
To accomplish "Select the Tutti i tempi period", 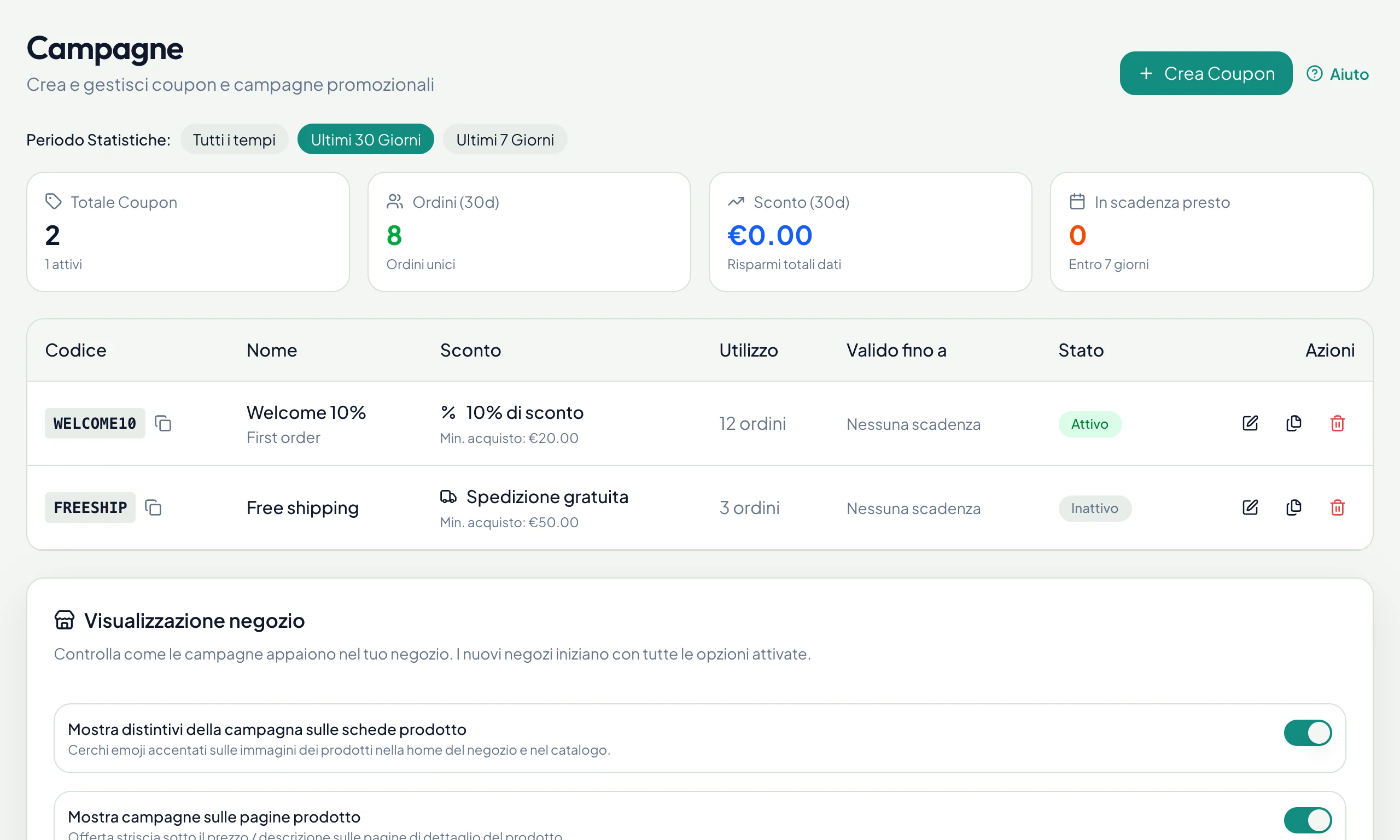I will coord(234,139).
